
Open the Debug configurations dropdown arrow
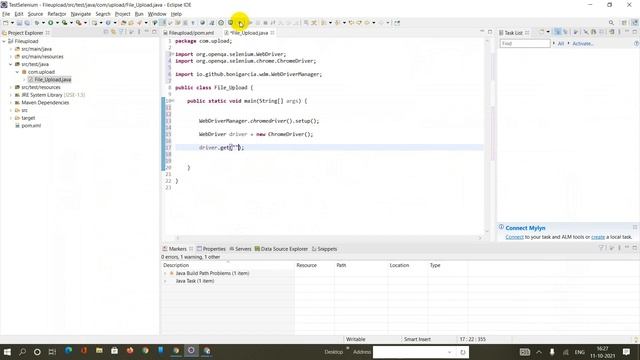tap(43, 23)
